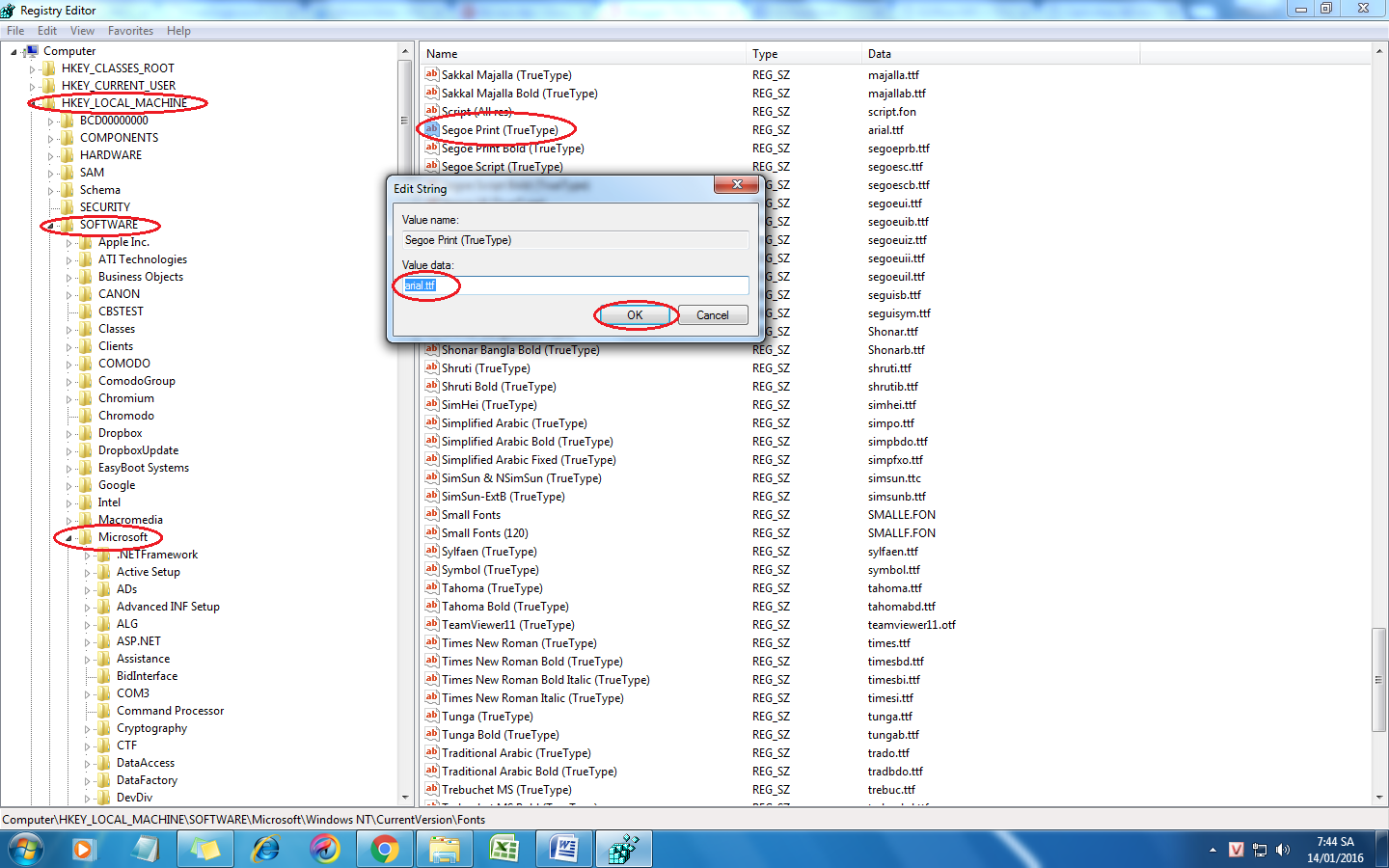
Task: Click Registry Editor taskbar icon
Action: pos(624,849)
